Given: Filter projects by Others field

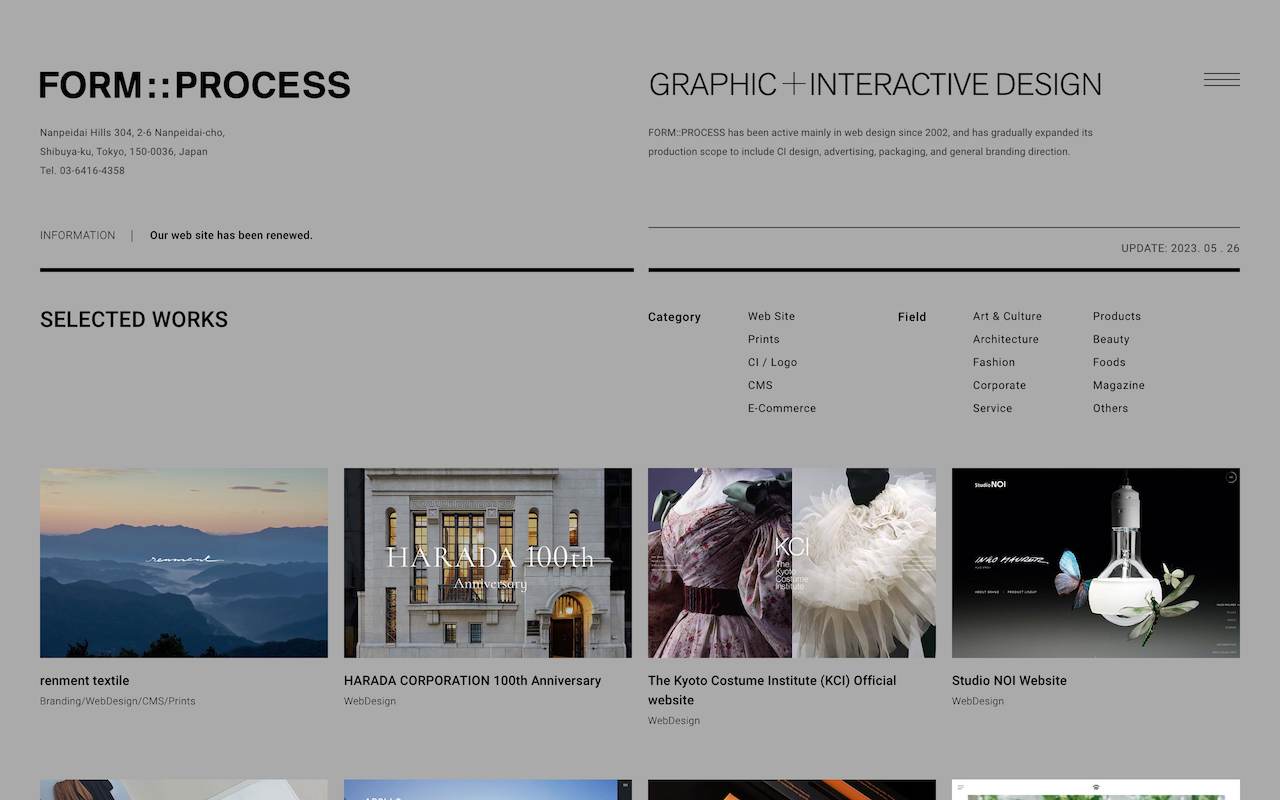Looking at the screenshot, I should point(1111,408).
